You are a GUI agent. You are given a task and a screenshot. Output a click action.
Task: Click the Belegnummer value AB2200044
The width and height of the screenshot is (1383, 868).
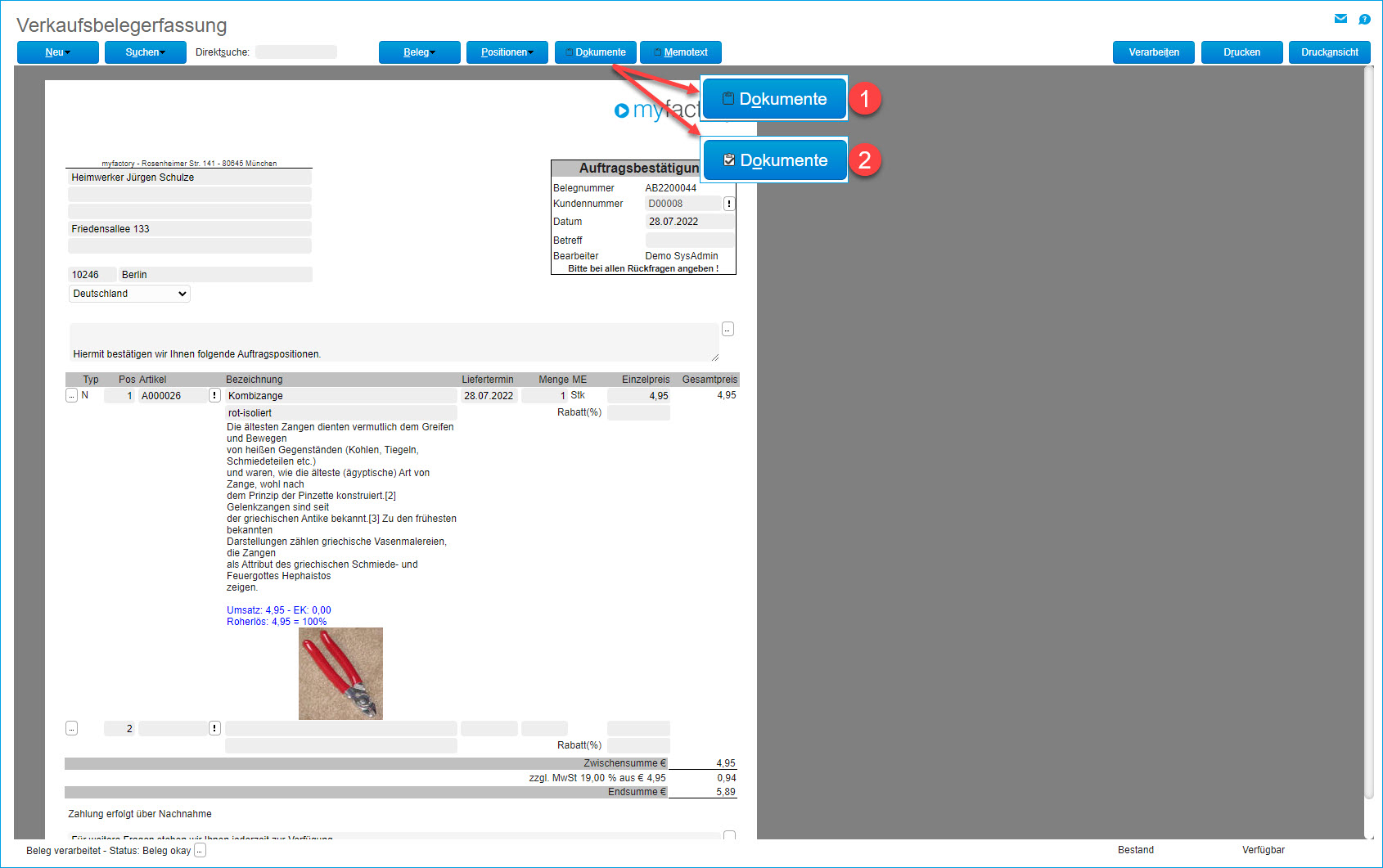point(671,188)
